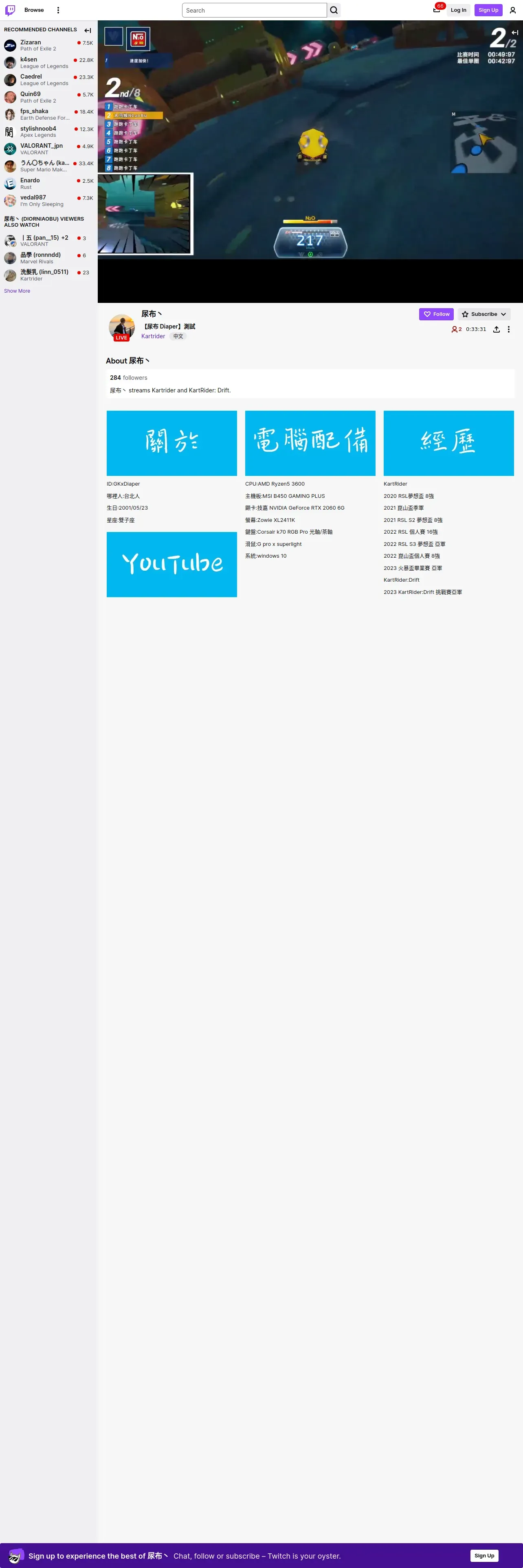Open fps_shaka channel in sidebar
523x1568 pixels.
49,114
